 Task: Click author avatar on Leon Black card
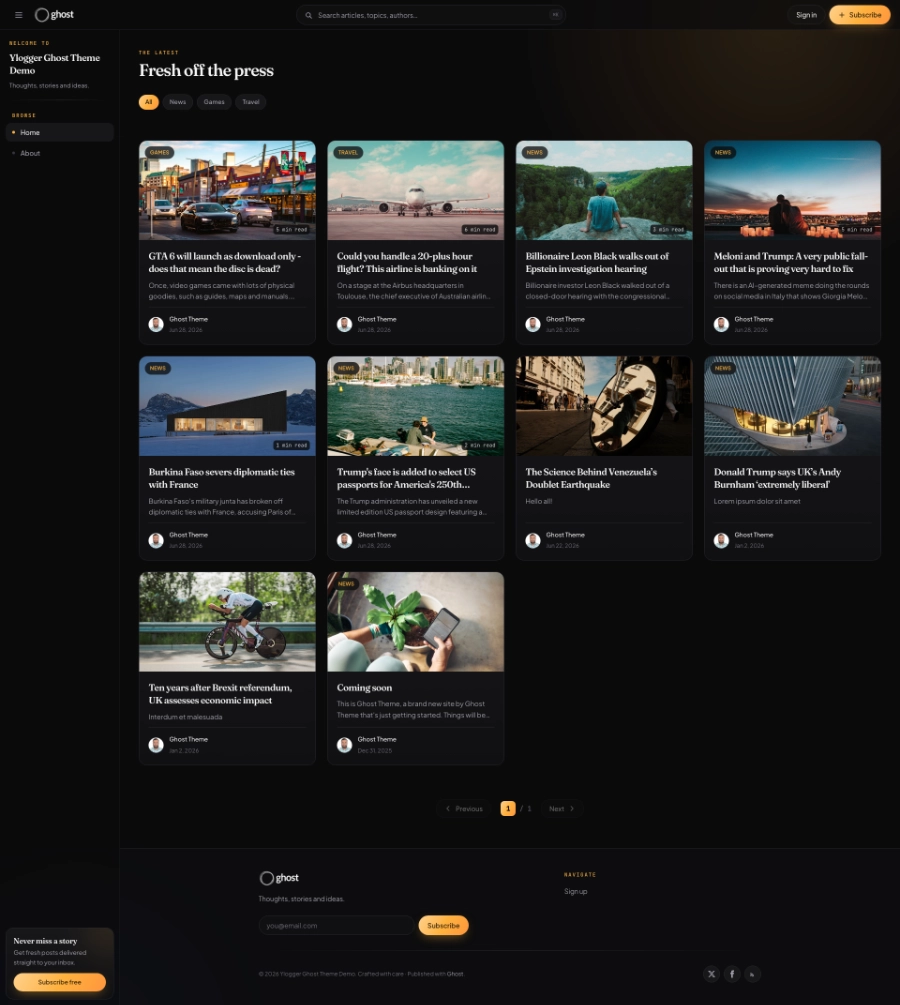point(533,324)
